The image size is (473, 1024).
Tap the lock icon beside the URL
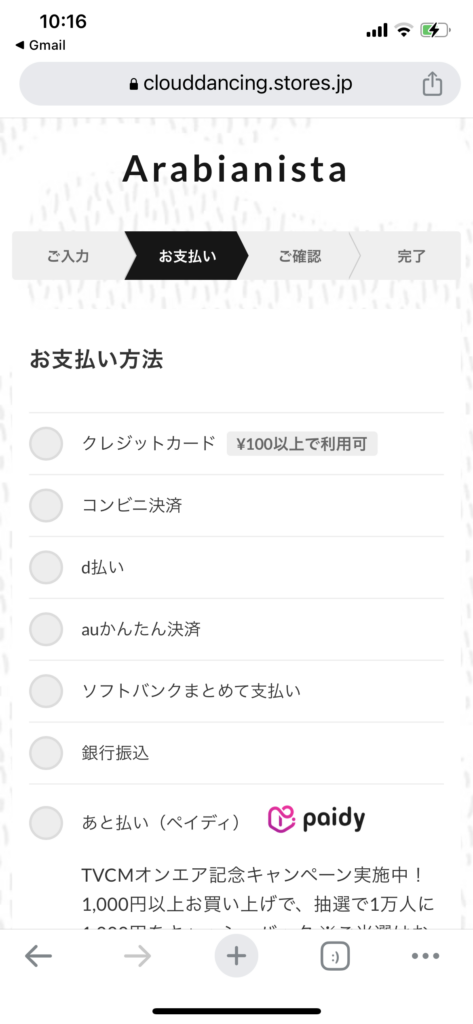tap(134, 84)
